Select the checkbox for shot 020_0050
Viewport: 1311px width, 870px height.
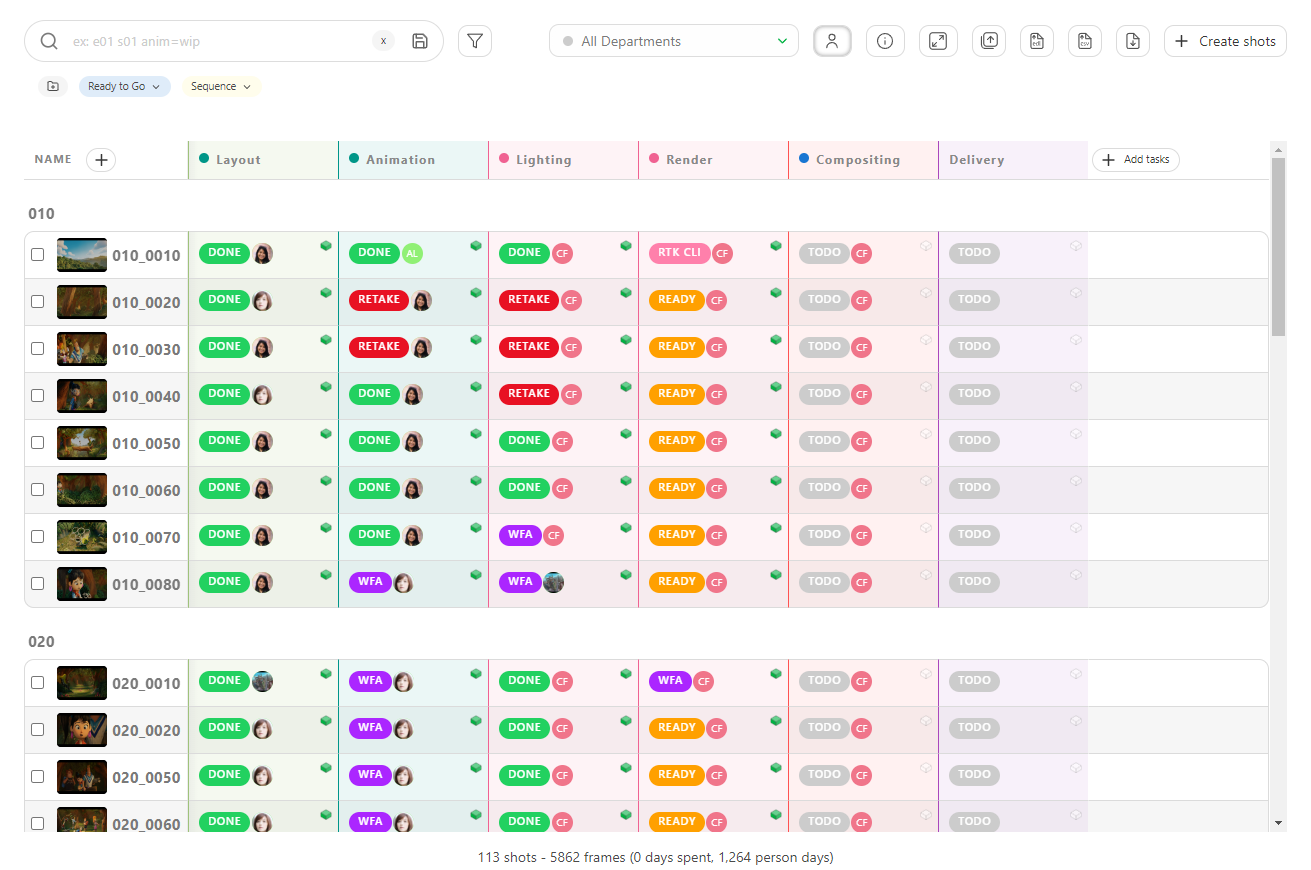click(x=38, y=776)
